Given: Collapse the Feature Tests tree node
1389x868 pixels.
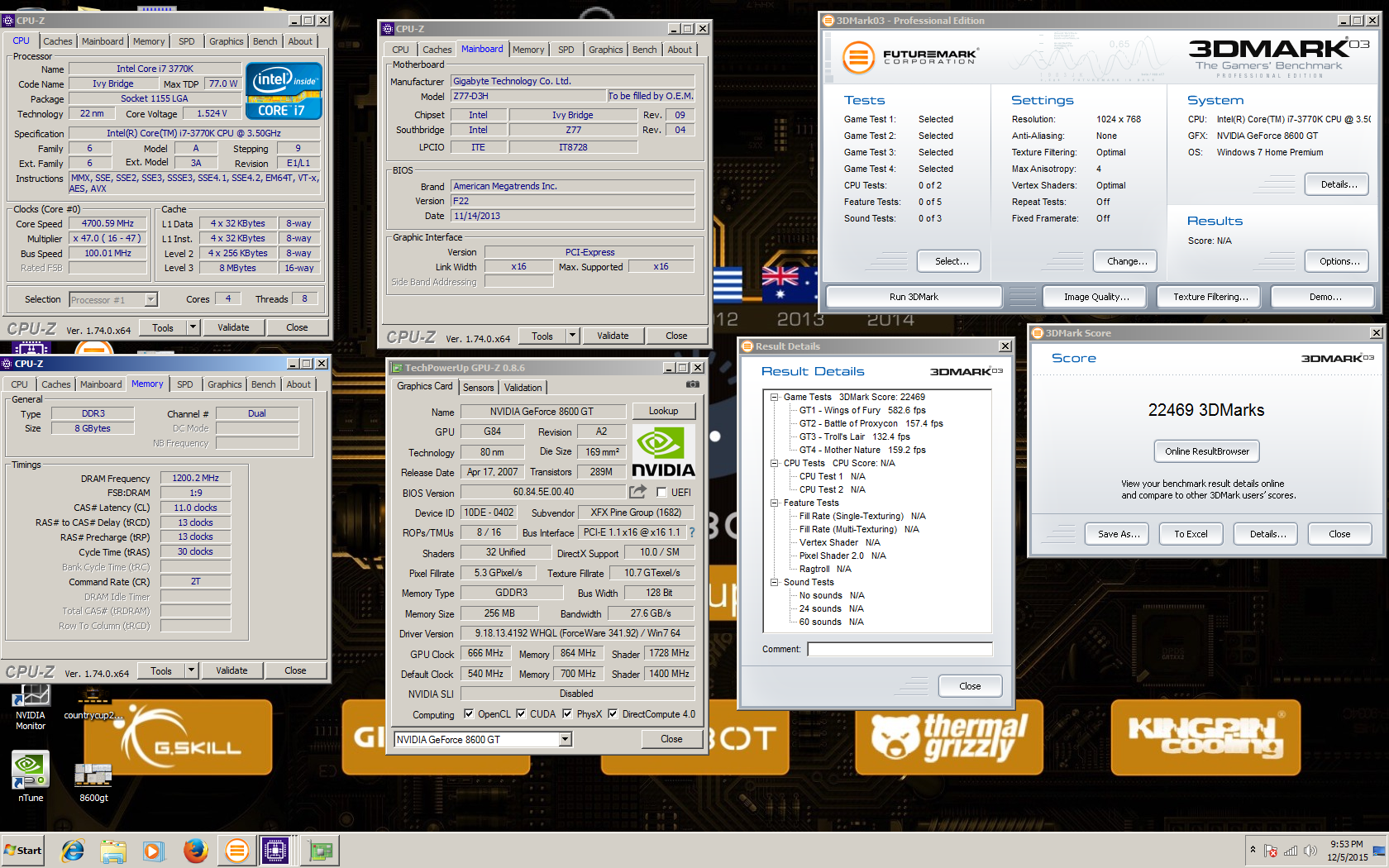Looking at the screenshot, I should pyautogui.click(x=775, y=503).
